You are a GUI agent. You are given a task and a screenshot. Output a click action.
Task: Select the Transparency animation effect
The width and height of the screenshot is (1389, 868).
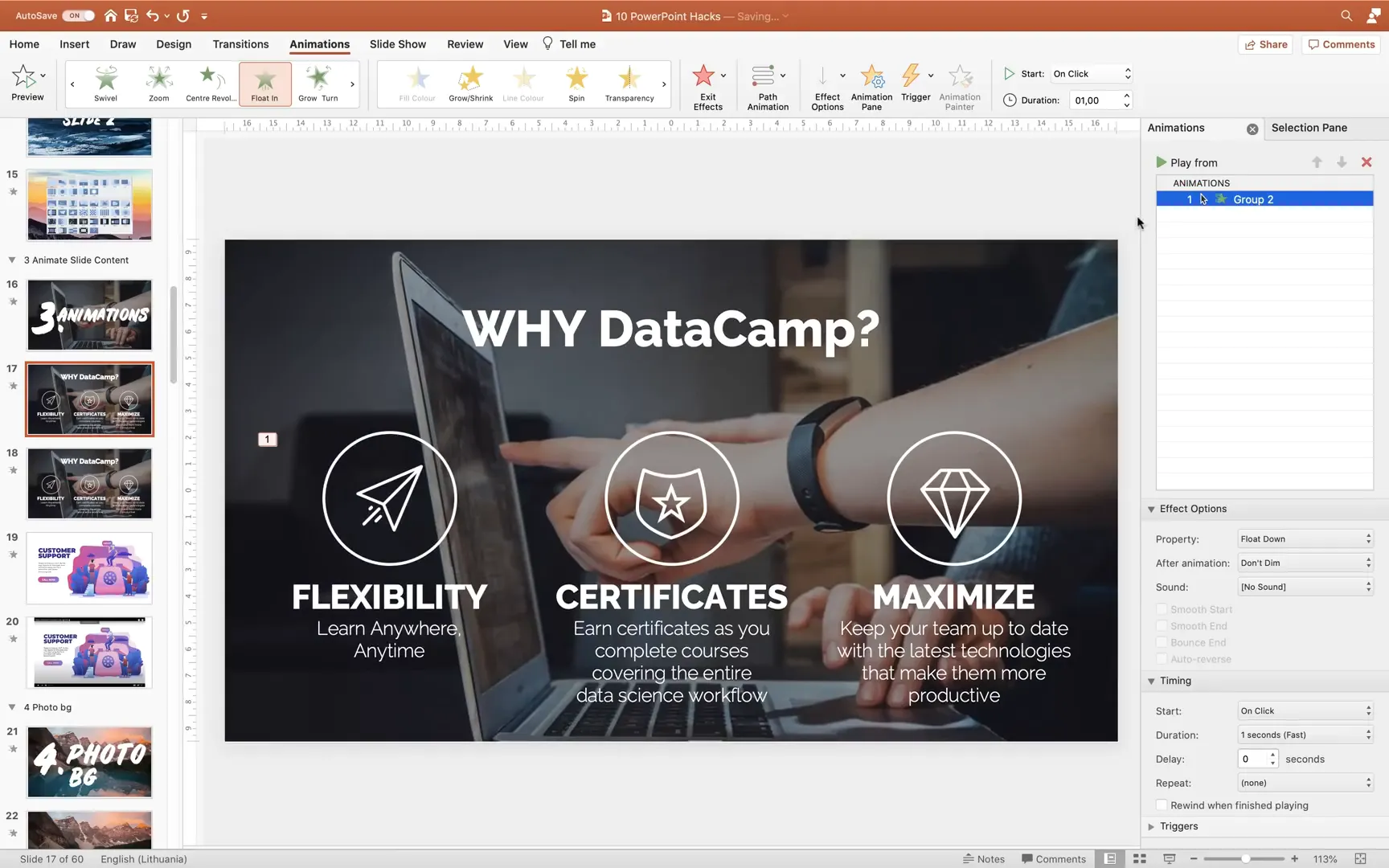pos(629,84)
